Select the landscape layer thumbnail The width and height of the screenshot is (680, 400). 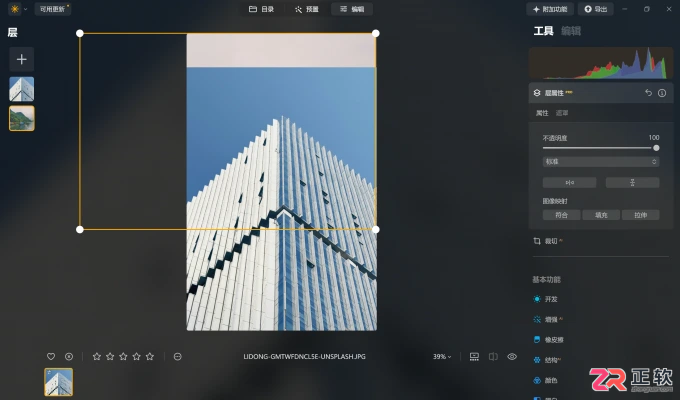(22, 118)
